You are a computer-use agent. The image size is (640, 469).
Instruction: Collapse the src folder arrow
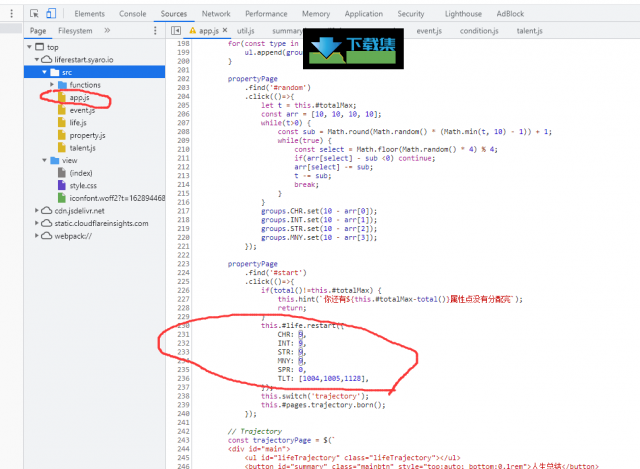[44, 72]
